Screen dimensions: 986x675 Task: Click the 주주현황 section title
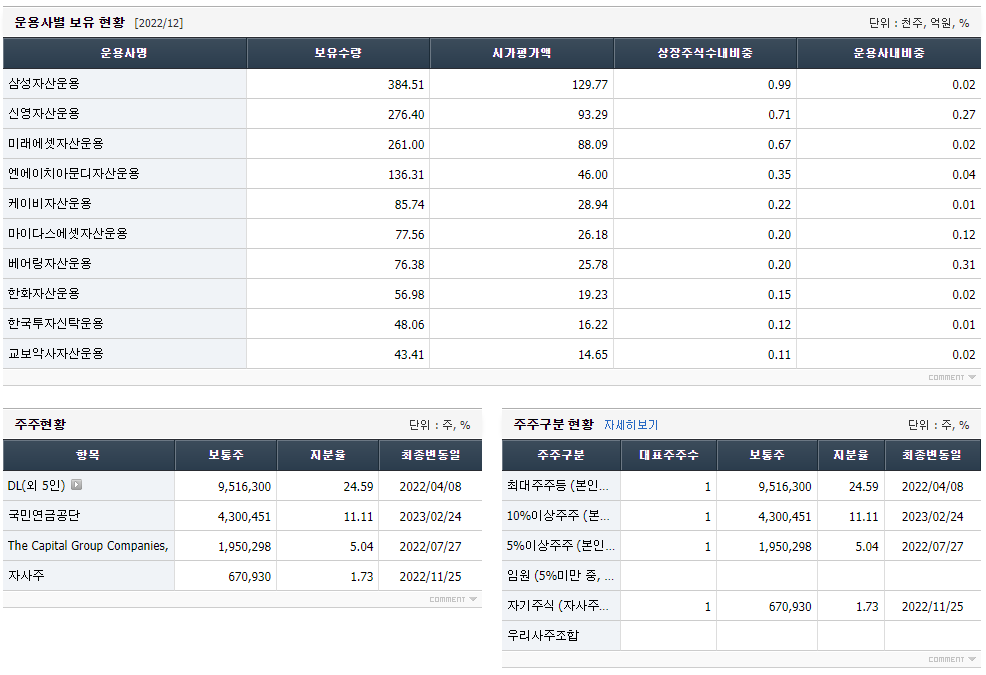pyautogui.click(x=40, y=425)
